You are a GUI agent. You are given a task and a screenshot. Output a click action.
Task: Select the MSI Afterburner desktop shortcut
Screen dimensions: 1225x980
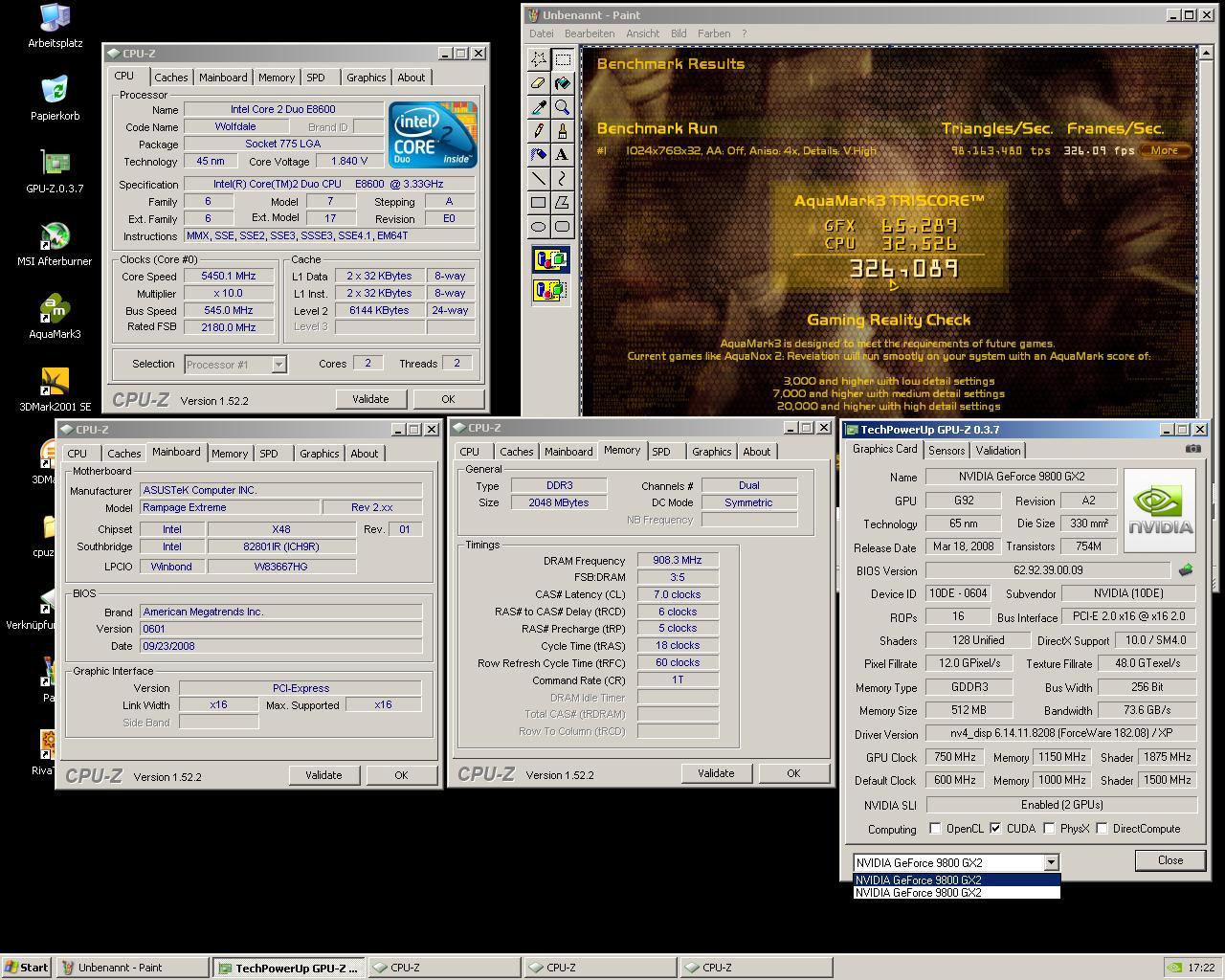[55, 244]
